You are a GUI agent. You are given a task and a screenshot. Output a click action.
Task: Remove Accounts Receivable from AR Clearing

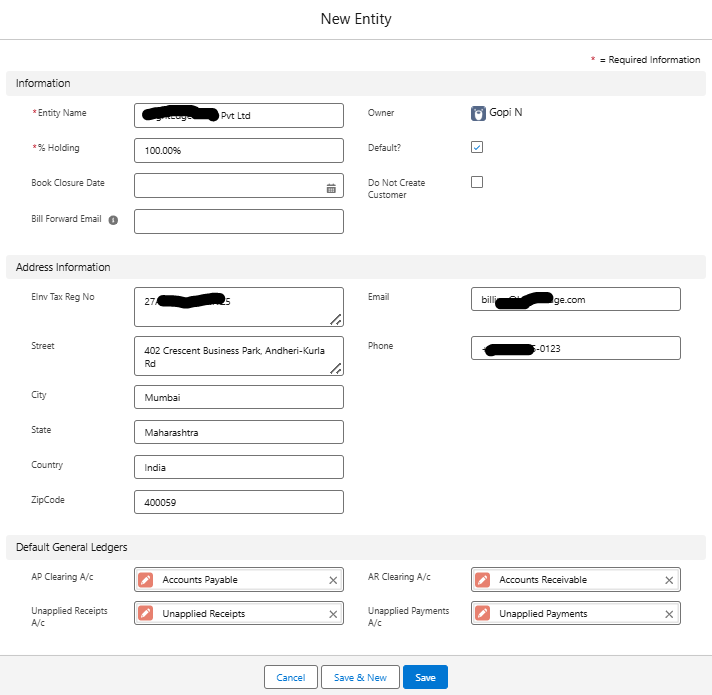[669, 580]
